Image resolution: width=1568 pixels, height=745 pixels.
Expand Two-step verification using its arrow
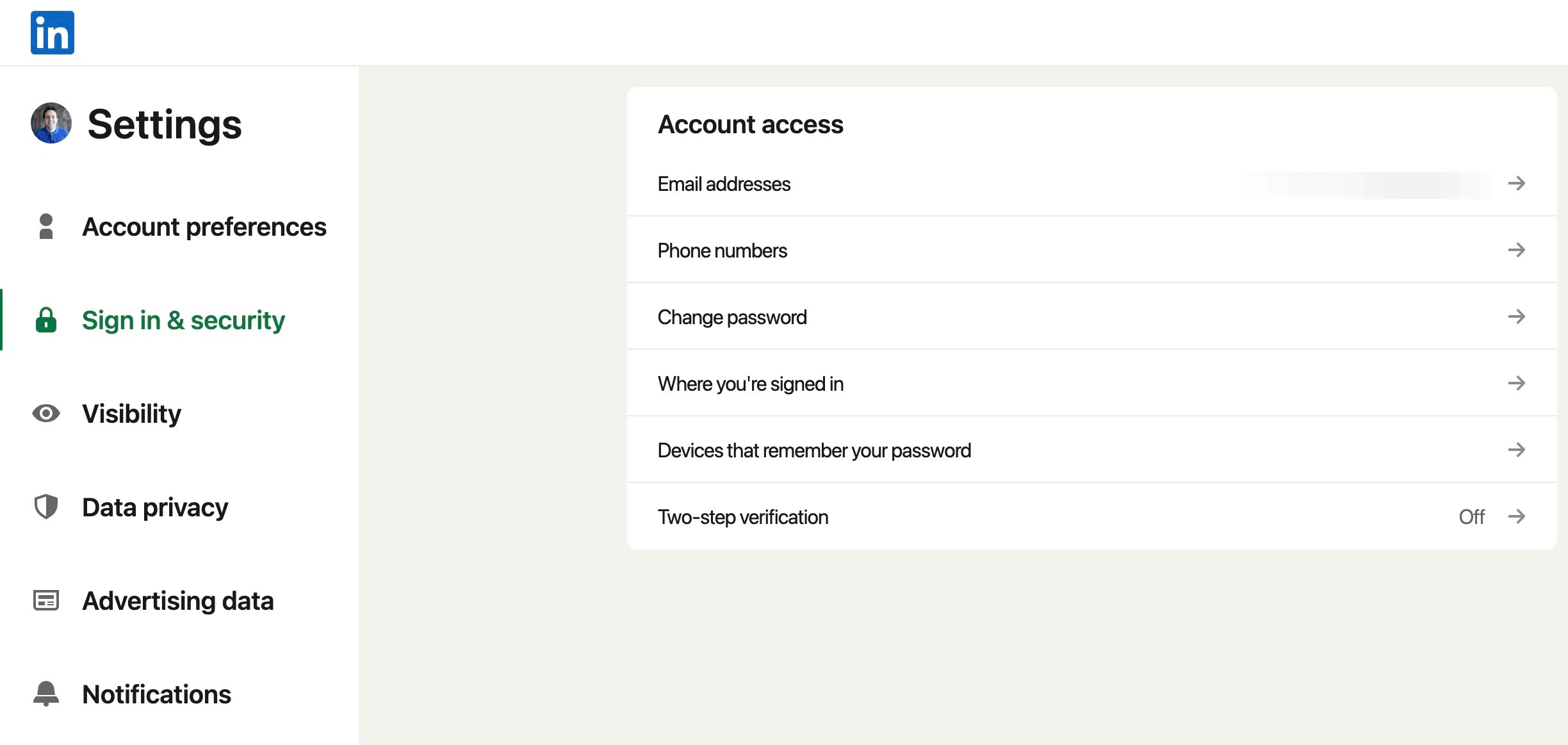(1516, 516)
